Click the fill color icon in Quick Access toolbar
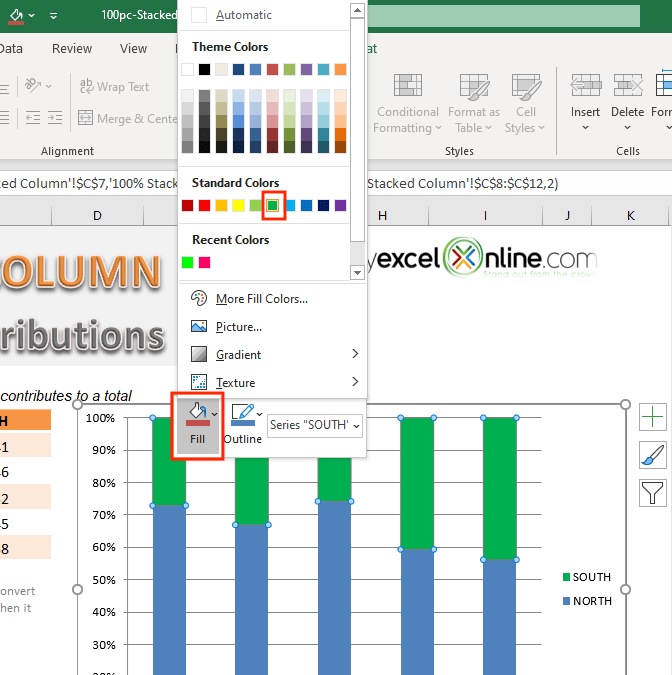This screenshot has width=672, height=675. [16, 16]
